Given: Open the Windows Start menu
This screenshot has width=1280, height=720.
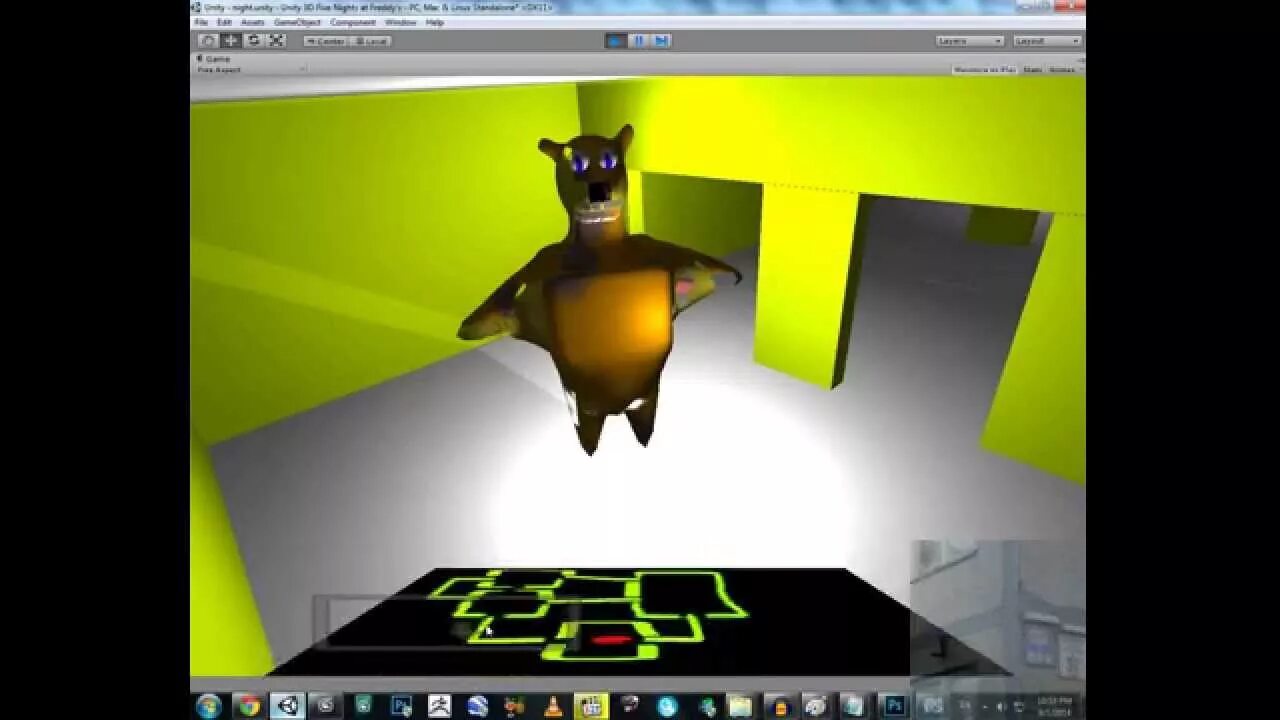Looking at the screenshot, I should pyautogui.click(x=209, y=706).
